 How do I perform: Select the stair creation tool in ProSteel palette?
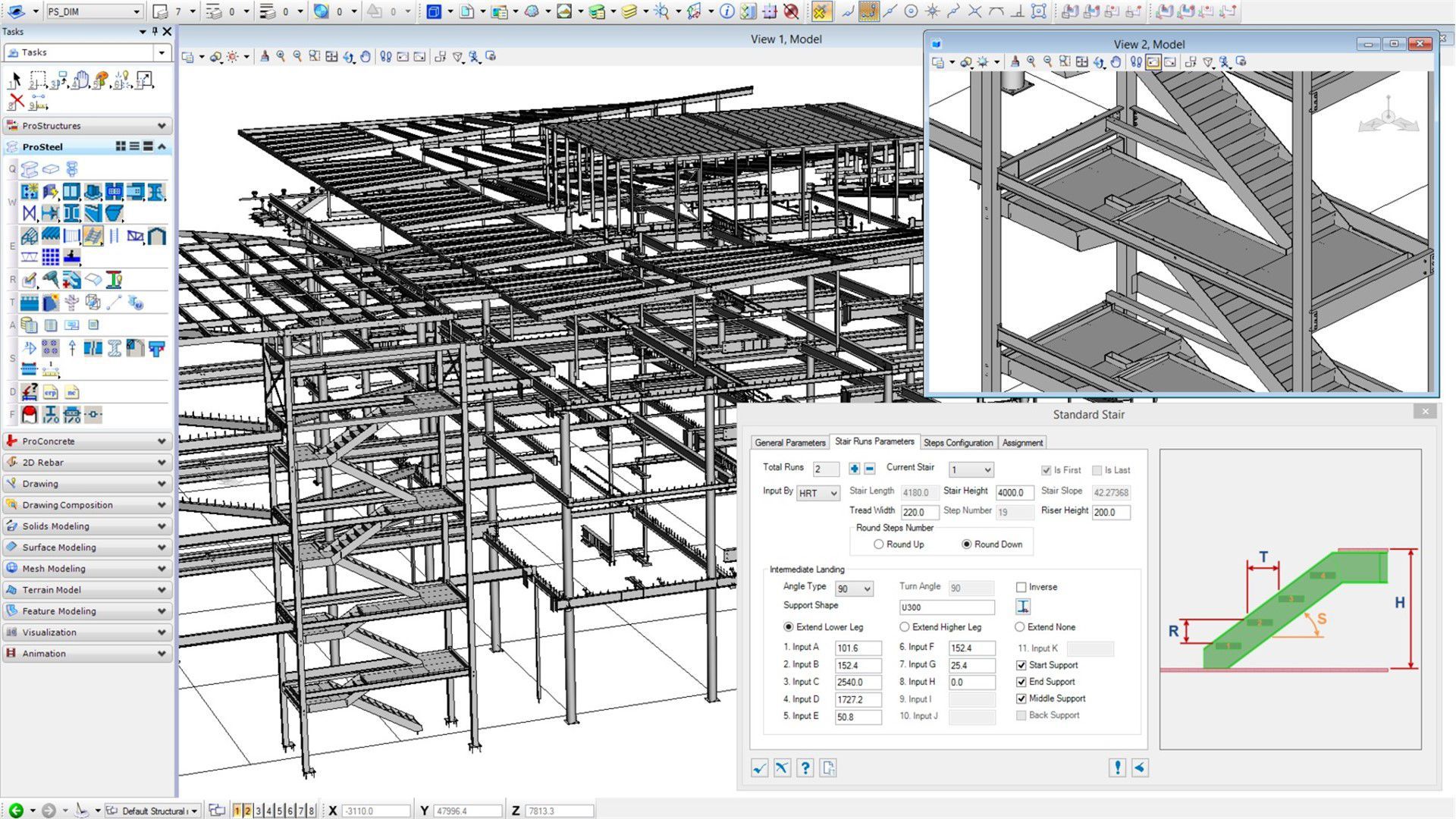pos(92,235)
